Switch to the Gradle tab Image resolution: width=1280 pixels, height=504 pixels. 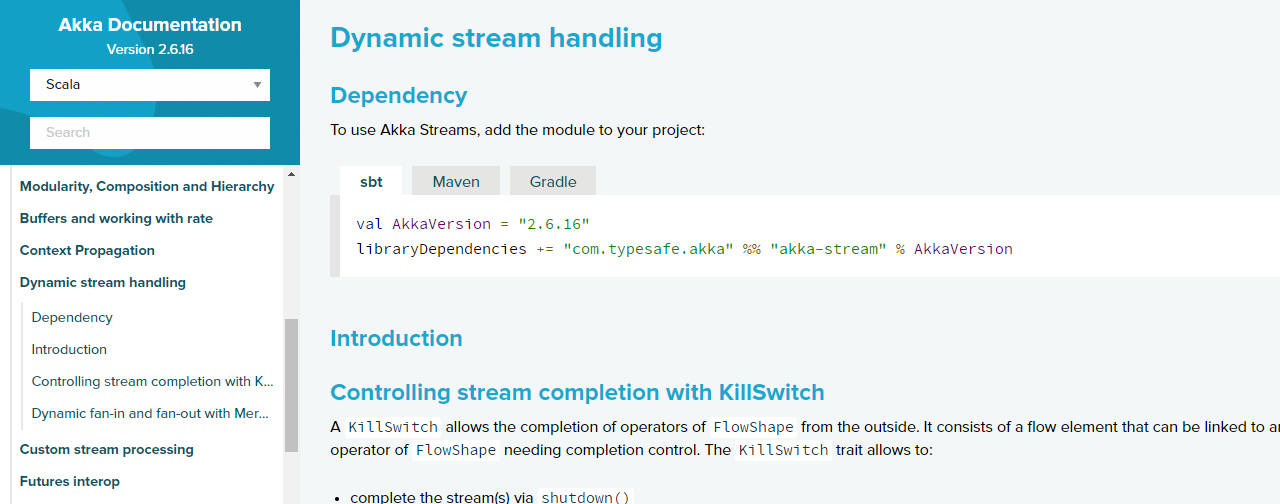[x=553, y=181]
